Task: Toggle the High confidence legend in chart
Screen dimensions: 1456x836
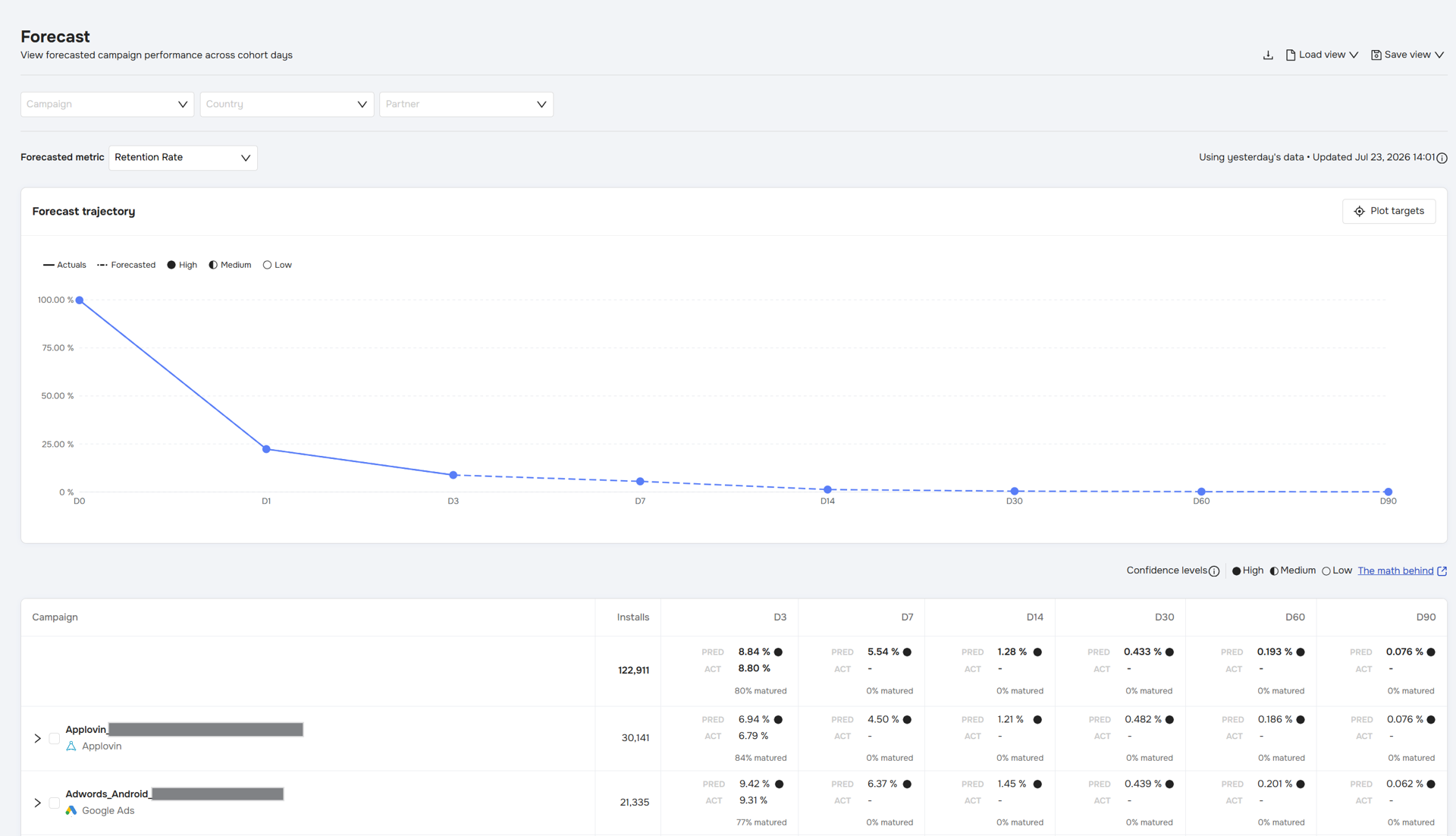Action: (182, 265)
